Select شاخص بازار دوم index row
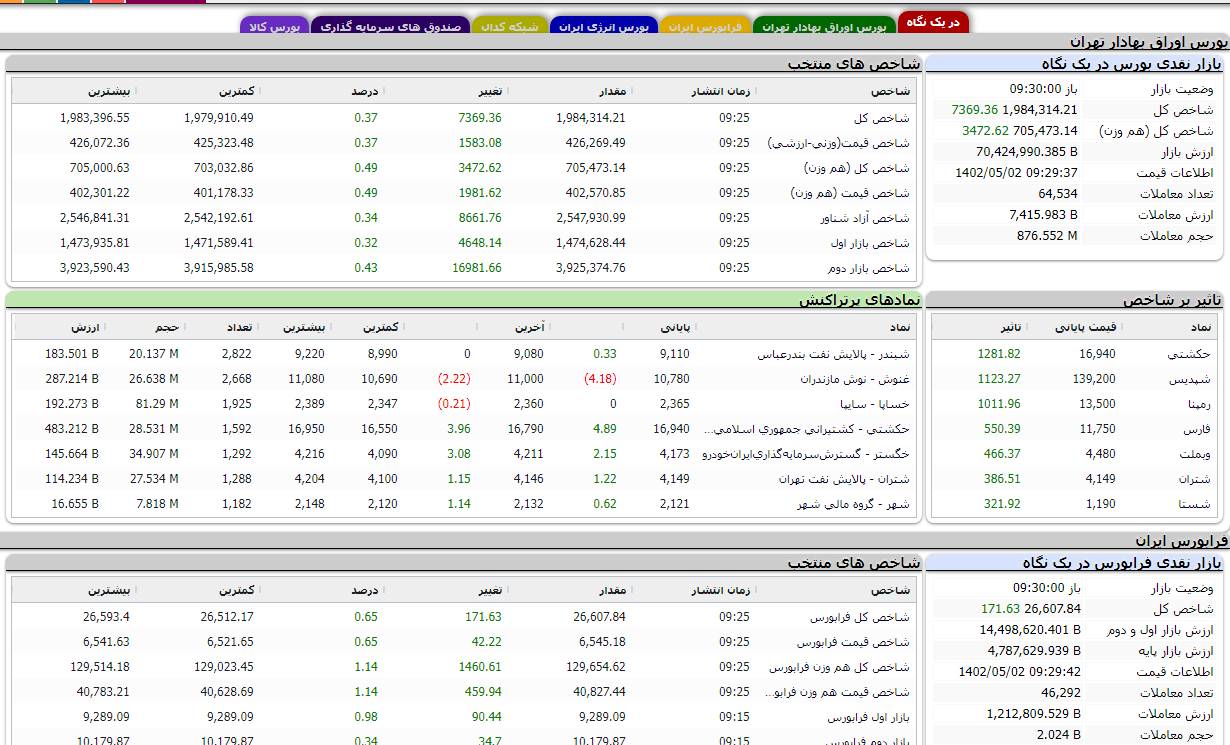Image resolution: width=1230 pixels, height=745 pixels. (465, 268)
